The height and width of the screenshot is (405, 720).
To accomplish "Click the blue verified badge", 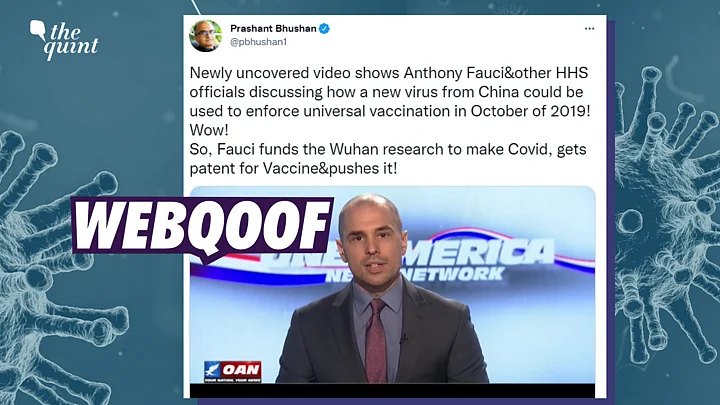I will (324, 28).
